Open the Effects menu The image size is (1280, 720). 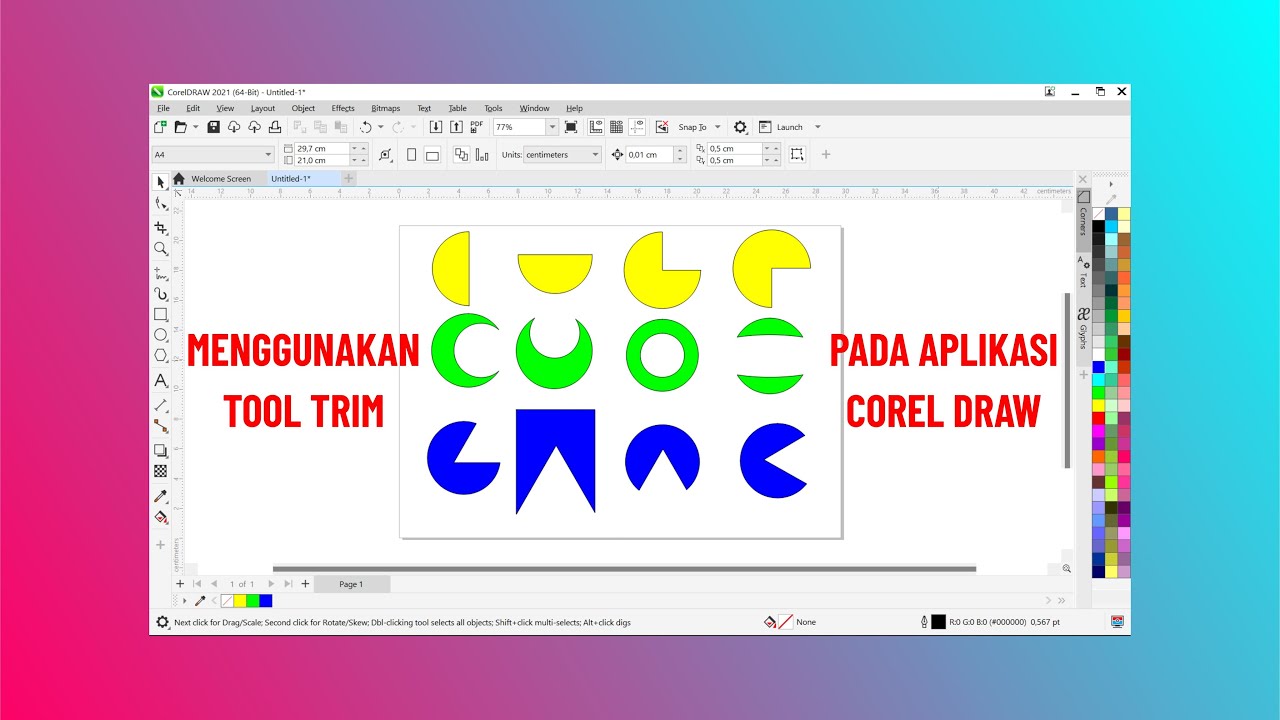point(343,108)
